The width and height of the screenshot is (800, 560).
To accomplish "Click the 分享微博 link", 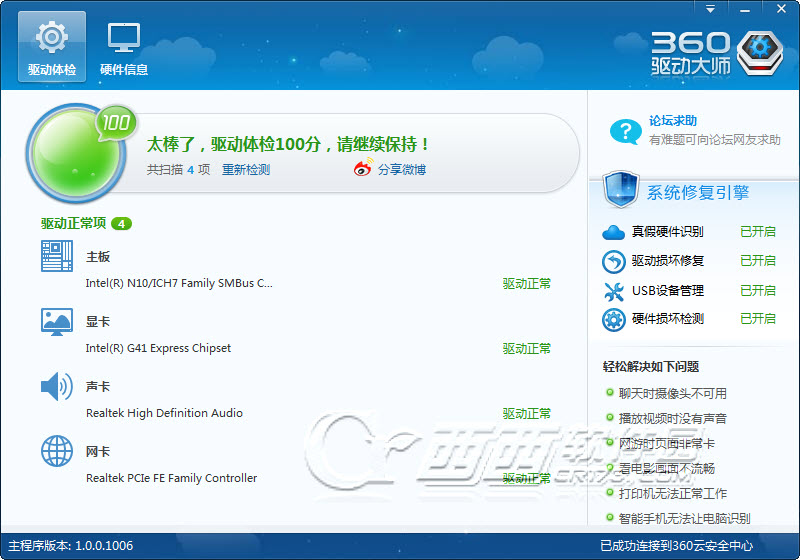I will [402, 169].
